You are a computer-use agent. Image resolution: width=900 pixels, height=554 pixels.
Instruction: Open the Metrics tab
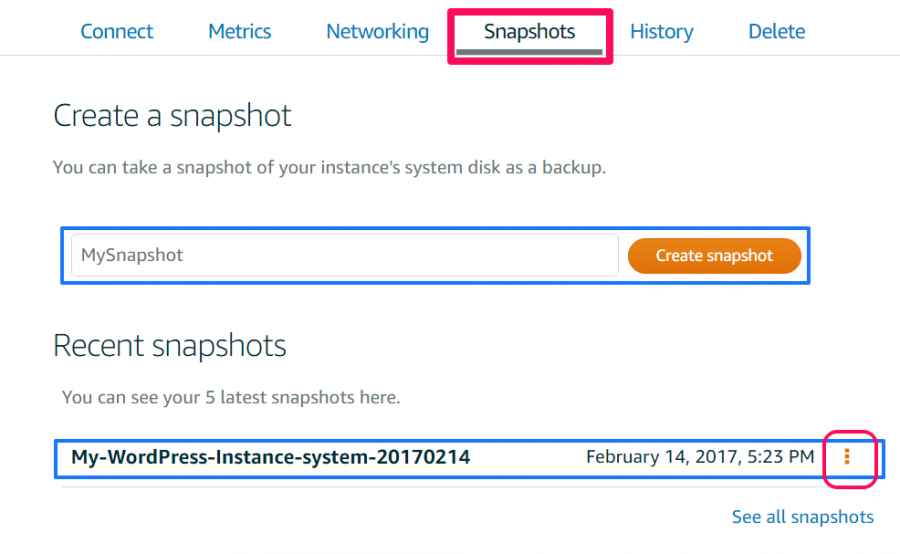(x=239, y=31)
